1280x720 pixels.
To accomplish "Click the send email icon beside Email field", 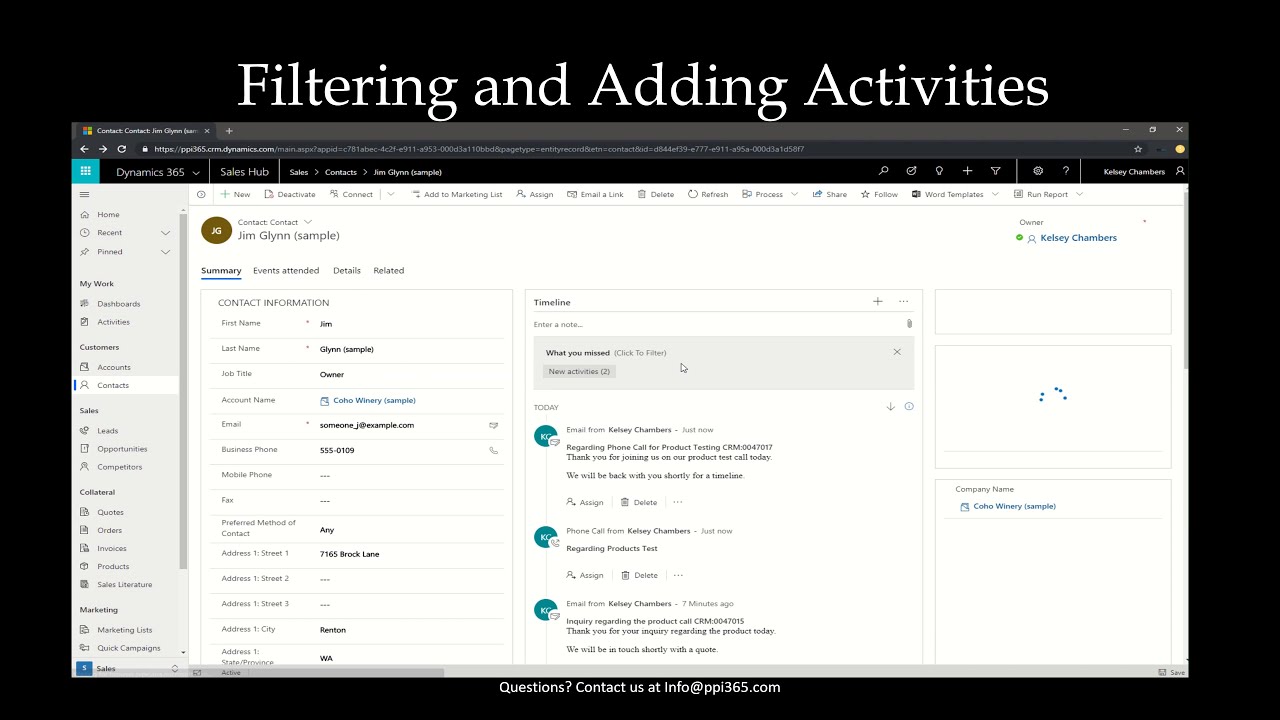I will [493, 425].
